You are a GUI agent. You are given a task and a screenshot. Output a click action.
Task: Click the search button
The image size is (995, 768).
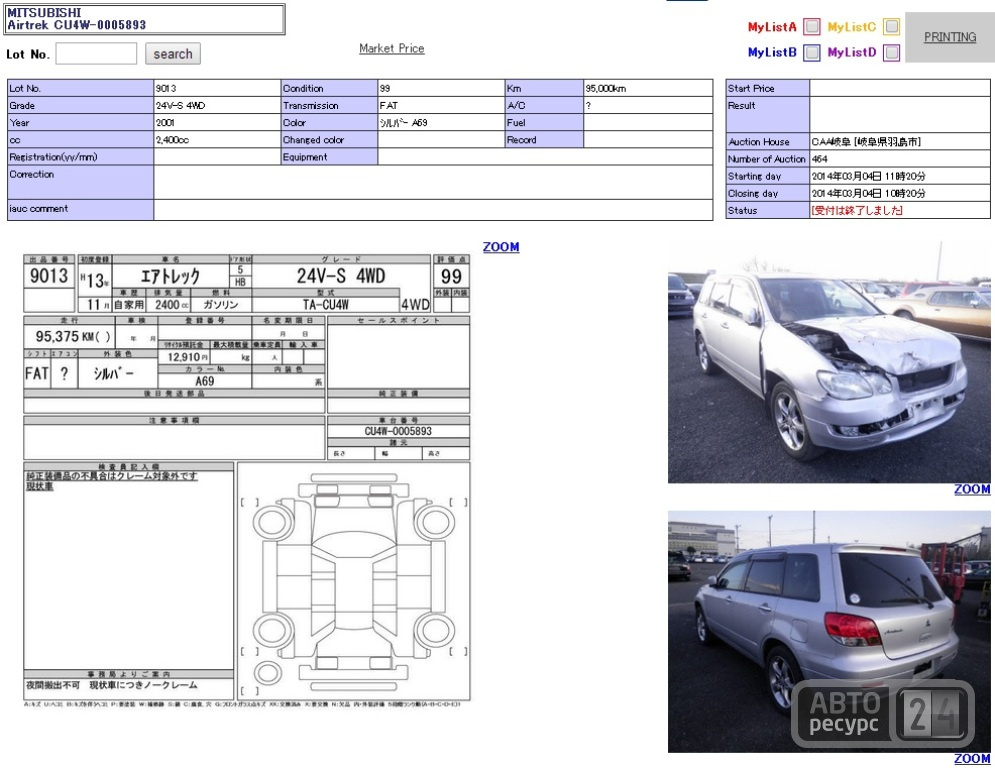[x=173, y=54]
